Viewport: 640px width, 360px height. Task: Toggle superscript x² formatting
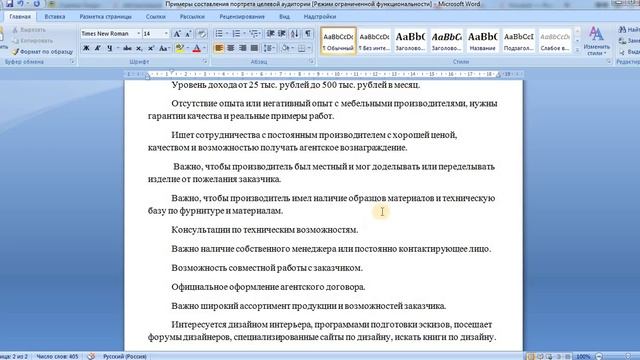click(151, 48)
